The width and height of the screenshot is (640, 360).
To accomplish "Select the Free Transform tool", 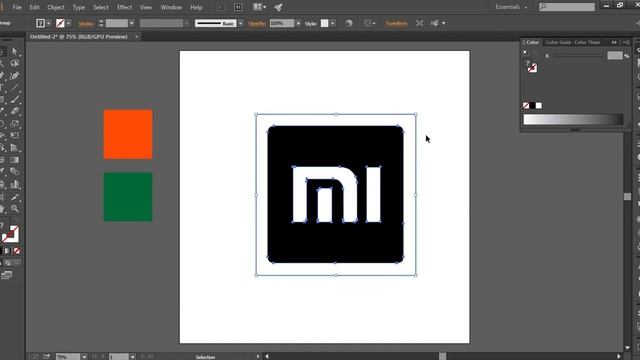I will [x=15, y=135].
